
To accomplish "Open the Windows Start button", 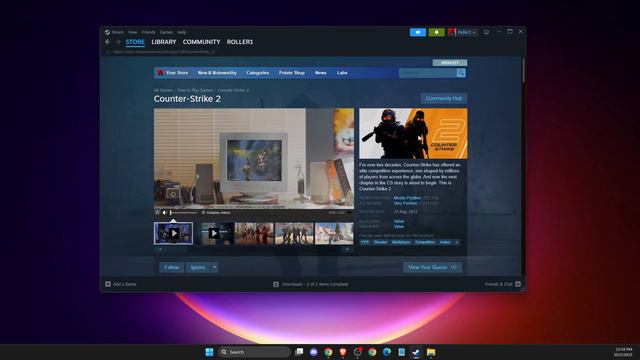I will 209,352.
